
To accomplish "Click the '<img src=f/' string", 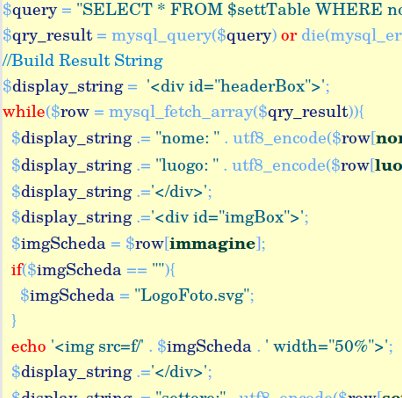I will click(97, 347).
